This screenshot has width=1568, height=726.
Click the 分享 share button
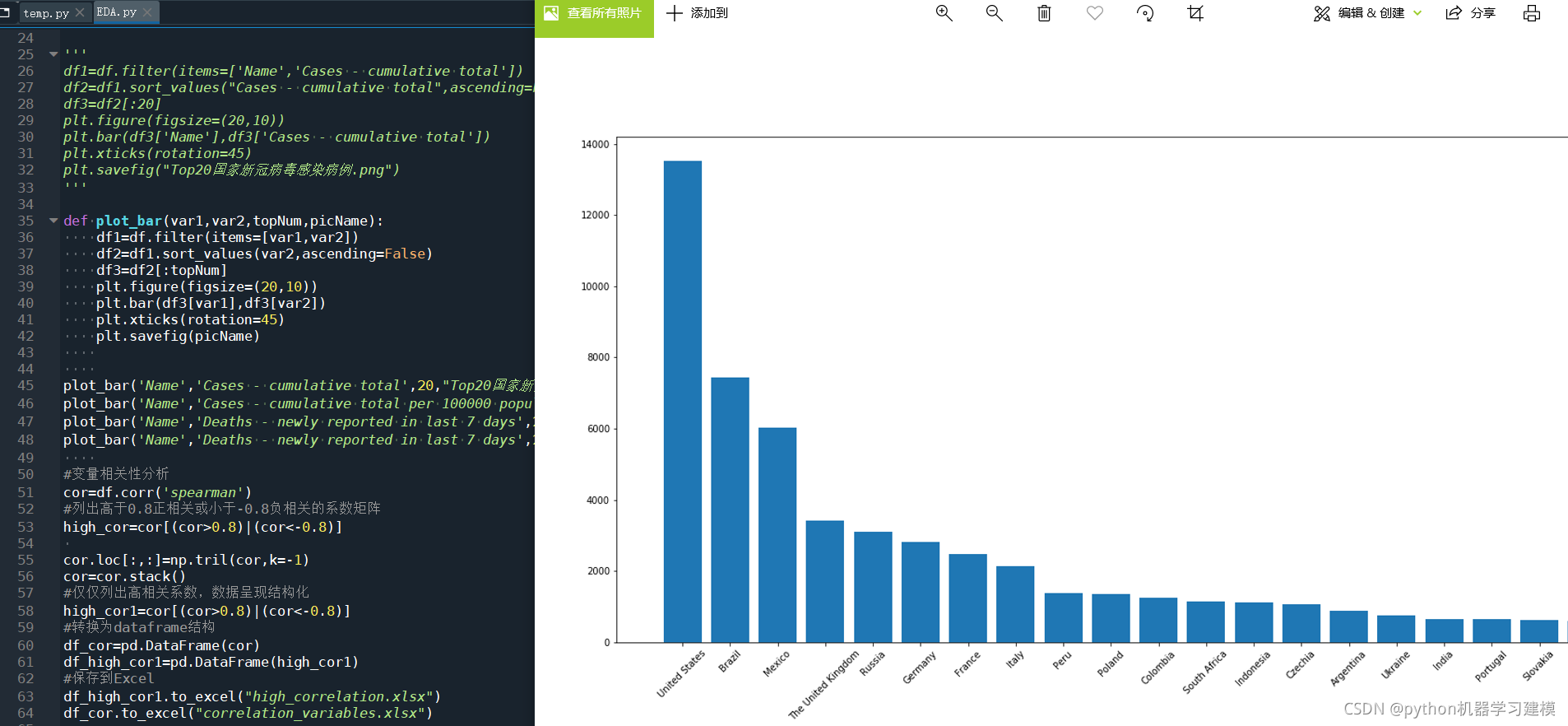1470,13
